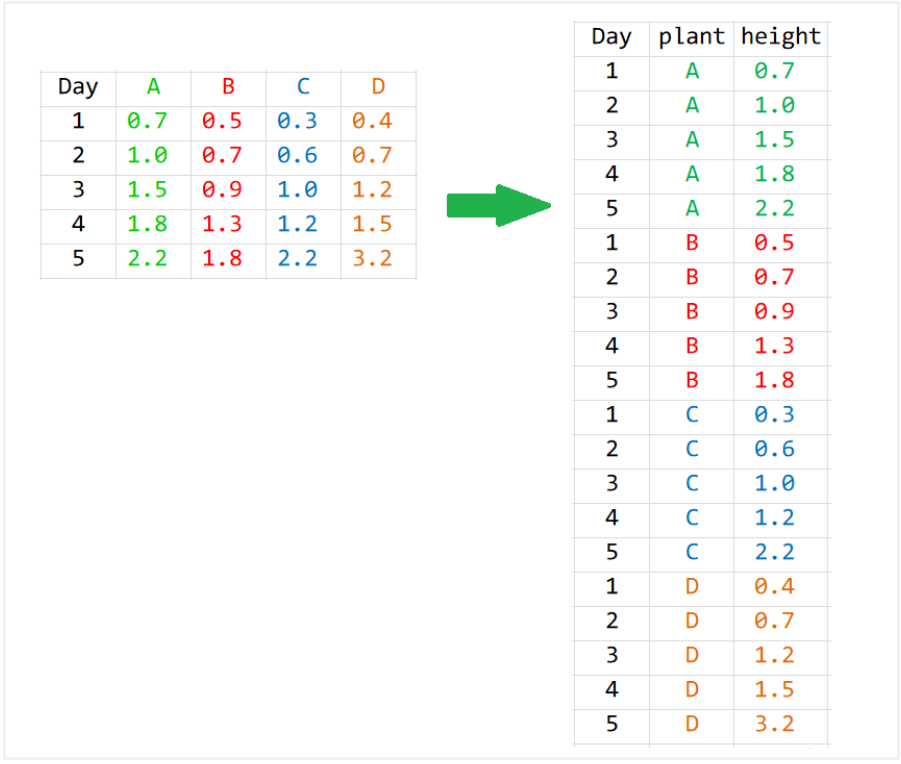Select plant B cell for day 1, right table
This screenshot has height=764, width=901.
tap(692, 243)
